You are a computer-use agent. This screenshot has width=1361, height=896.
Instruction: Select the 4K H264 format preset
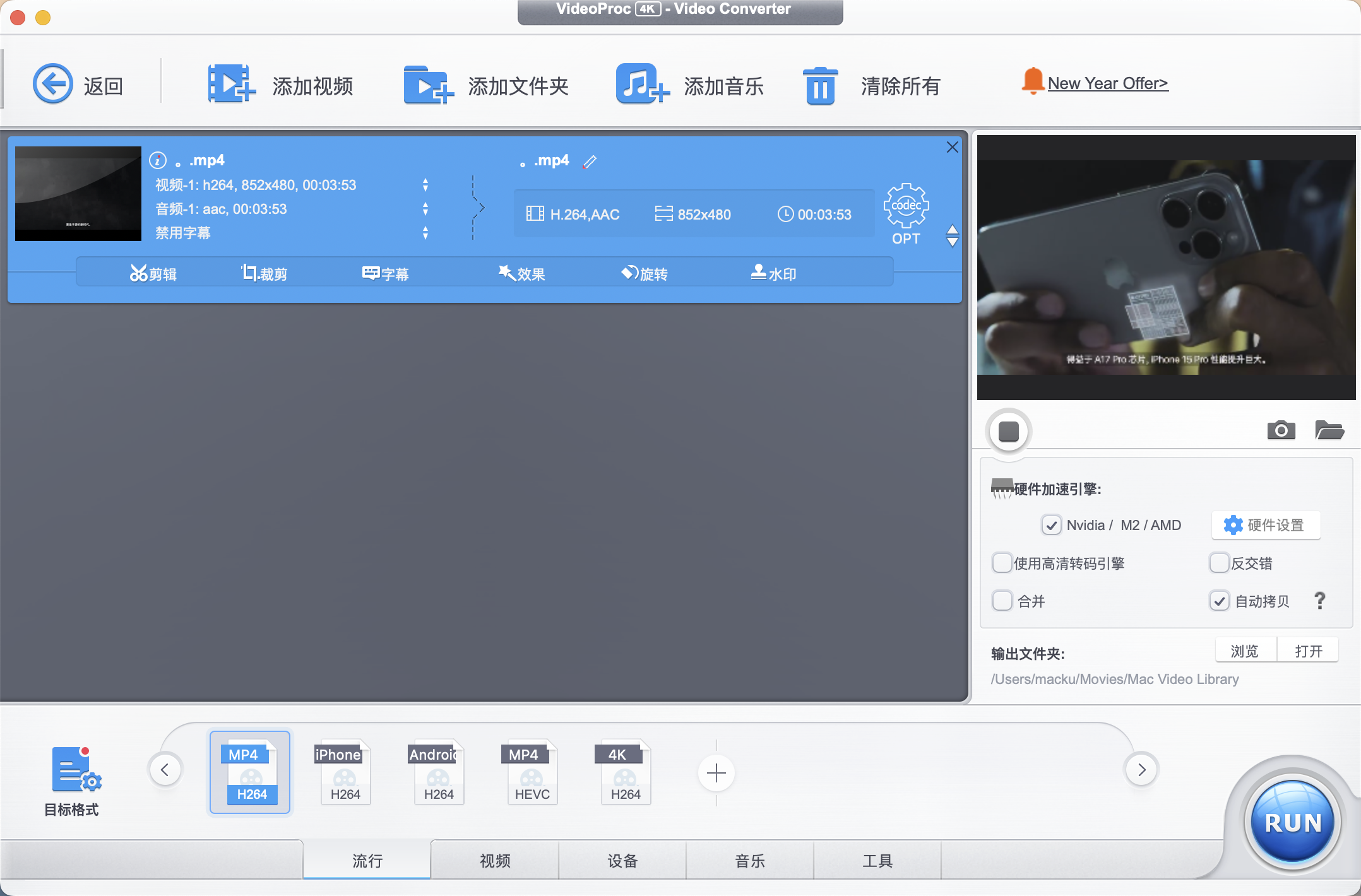coord(624,772)
